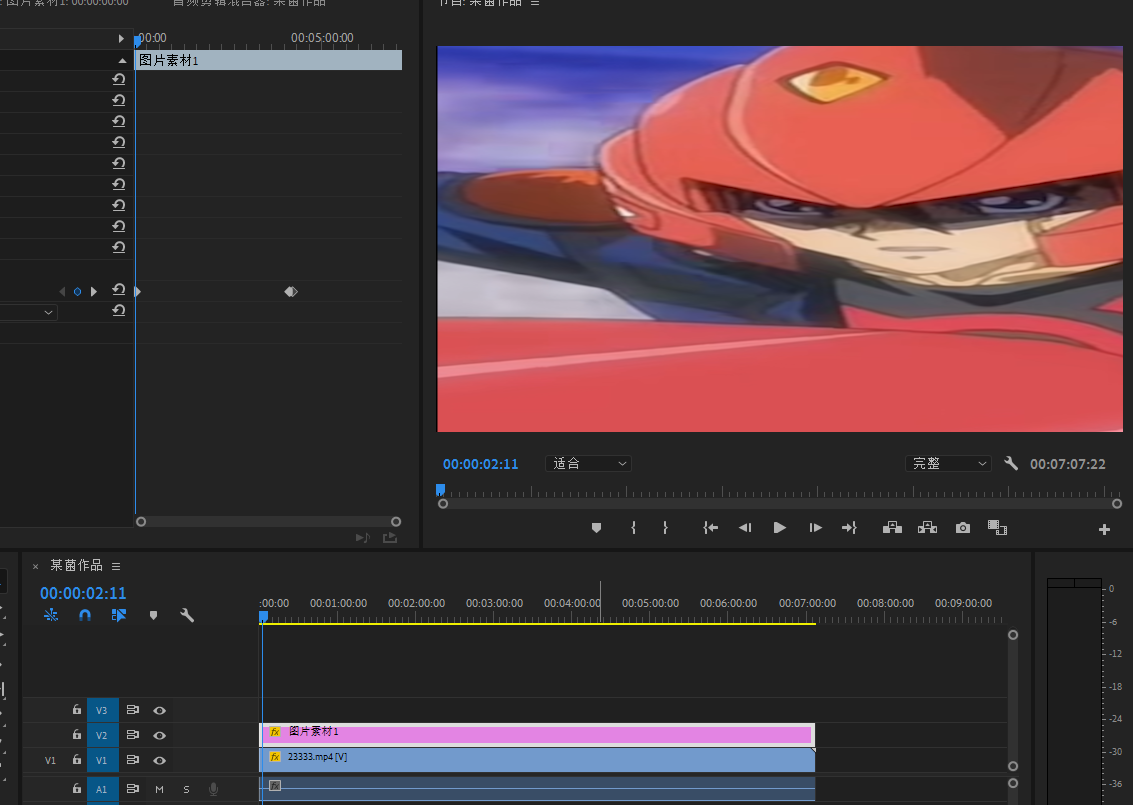This screenshot has width=1133, height=805.
Task: Hide track V3 output with eye
Action: (x=160, y=710)
